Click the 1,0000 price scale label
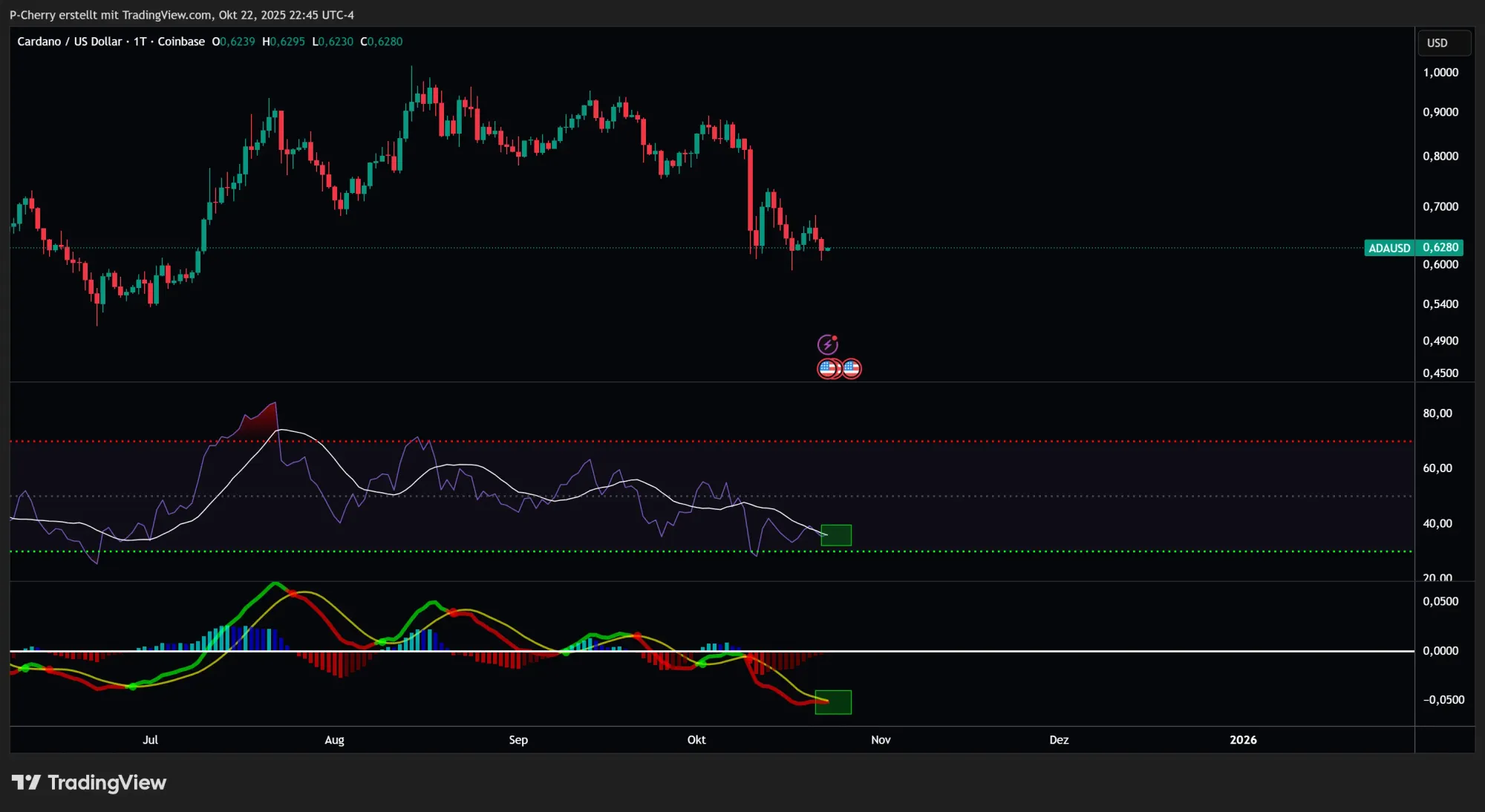1485x812 pixels. pyautogui.click(x=1440, y=73)
